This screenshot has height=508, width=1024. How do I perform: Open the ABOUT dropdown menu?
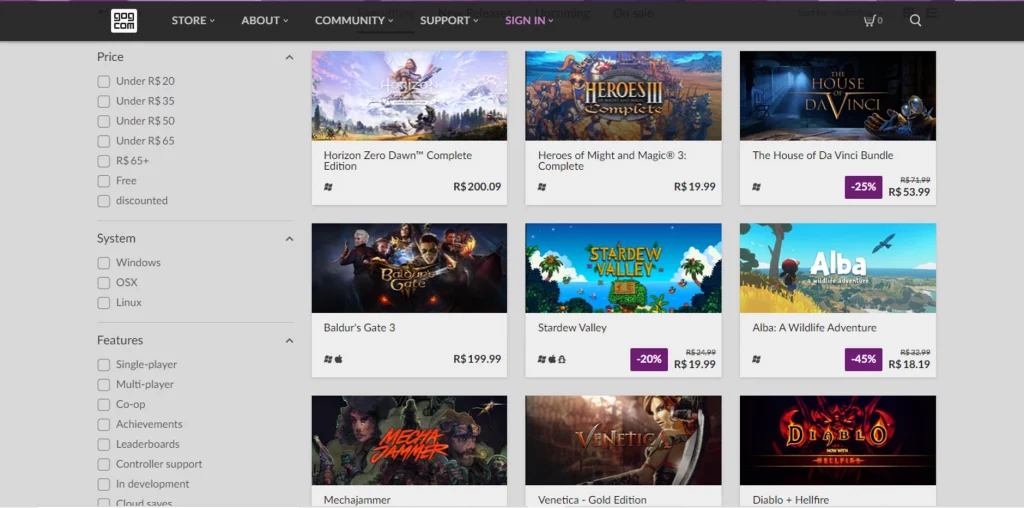pos(264,20)
